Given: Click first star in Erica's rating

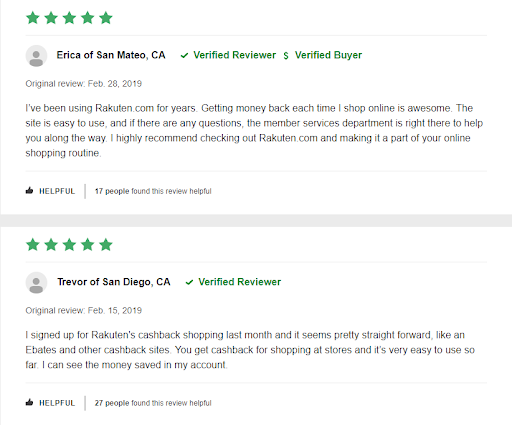Looking at the screenshot, I should pyautogui.click(x=33, y=18).
